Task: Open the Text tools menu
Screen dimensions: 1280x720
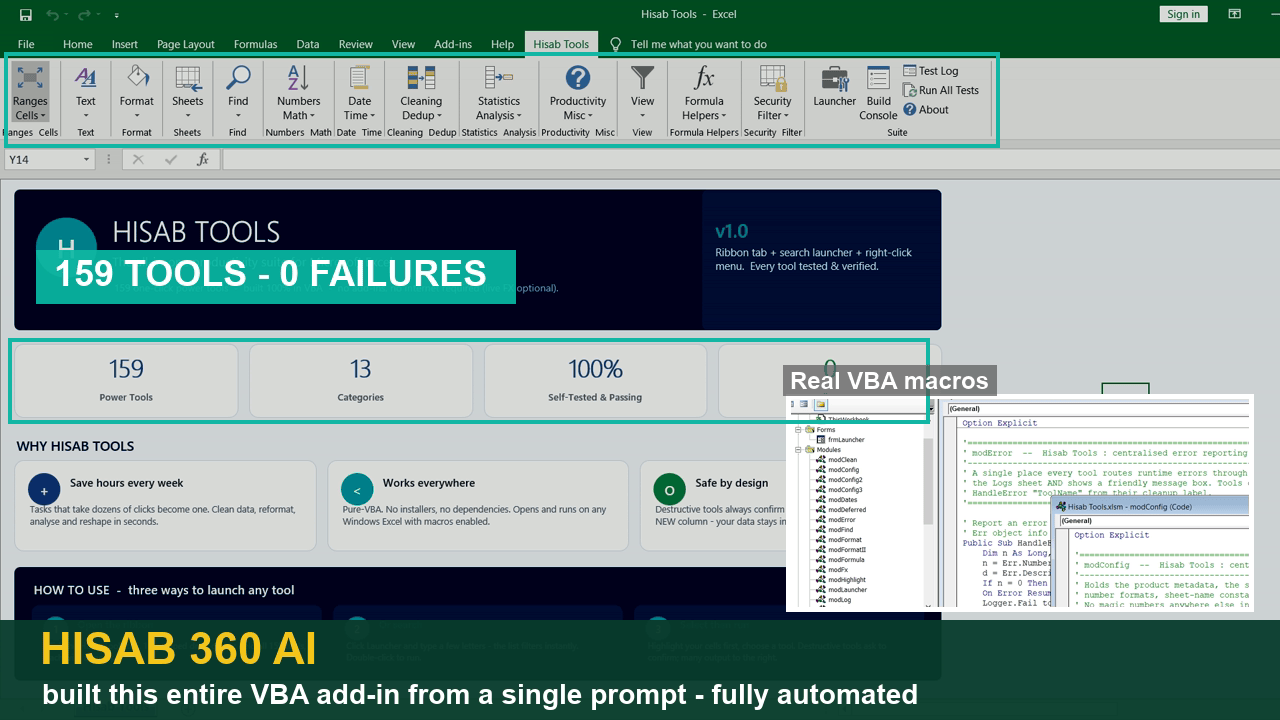Action: click(x=86, y=93)
